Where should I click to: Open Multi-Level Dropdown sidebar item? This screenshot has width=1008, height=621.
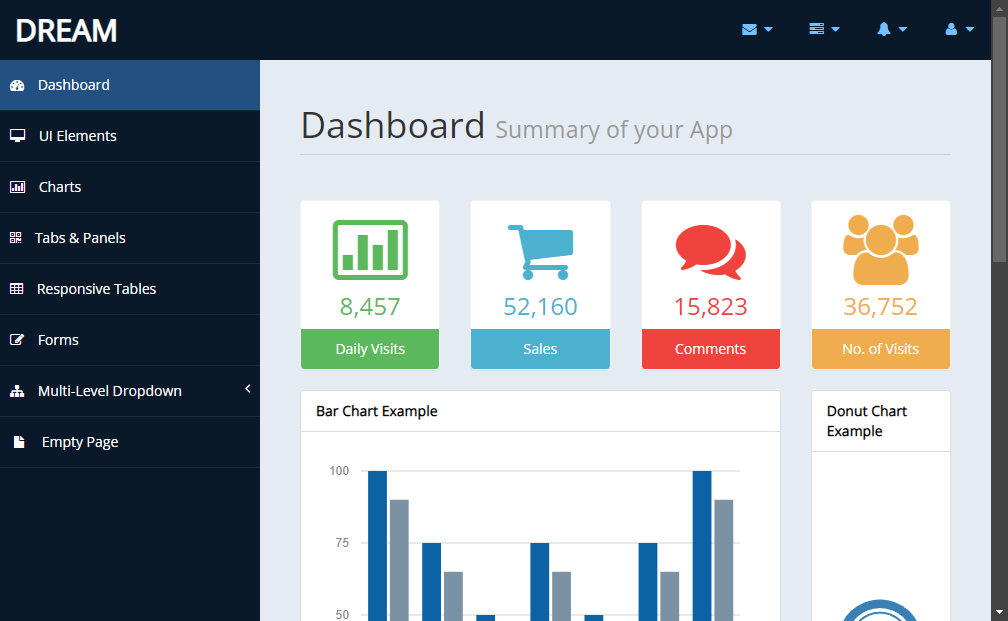[130, 391]
